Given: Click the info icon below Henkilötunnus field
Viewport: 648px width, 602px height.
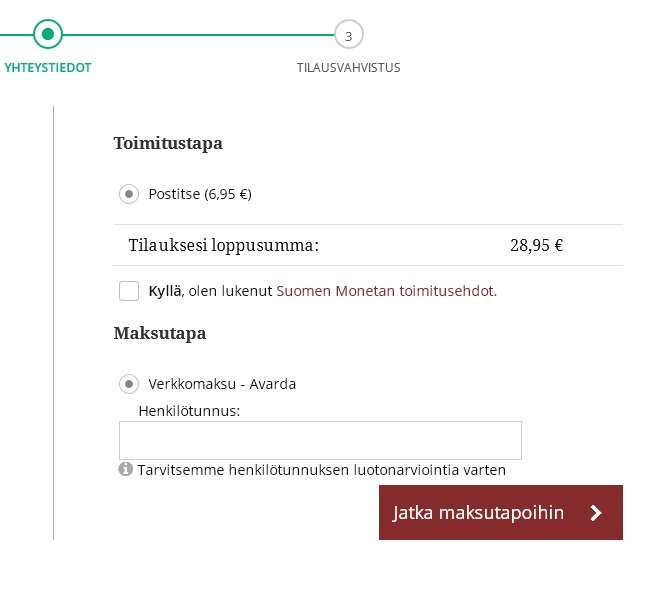Looking at the screenshot, I should (126, 468).
